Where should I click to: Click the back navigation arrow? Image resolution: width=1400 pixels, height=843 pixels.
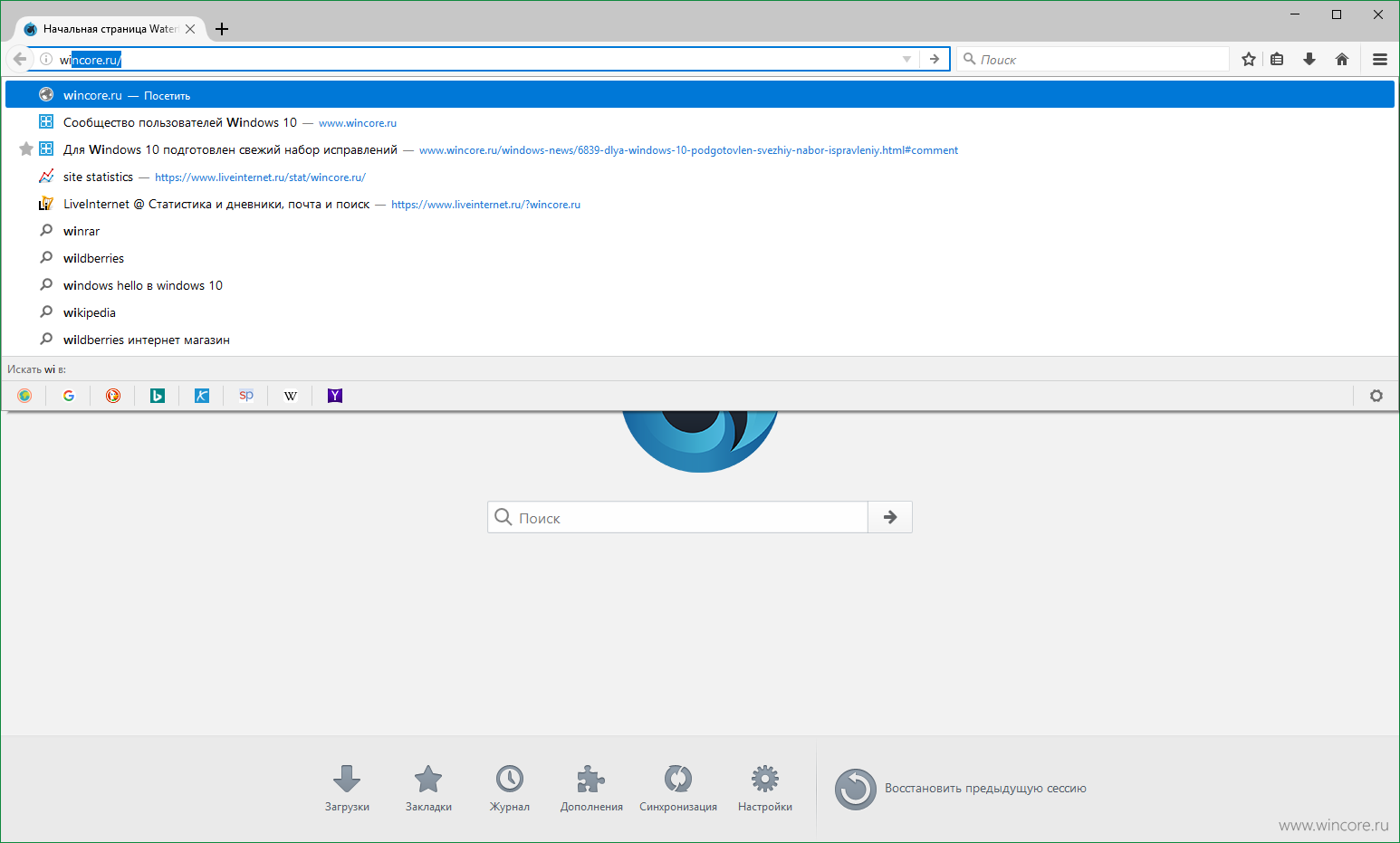[x=19, y=59]
